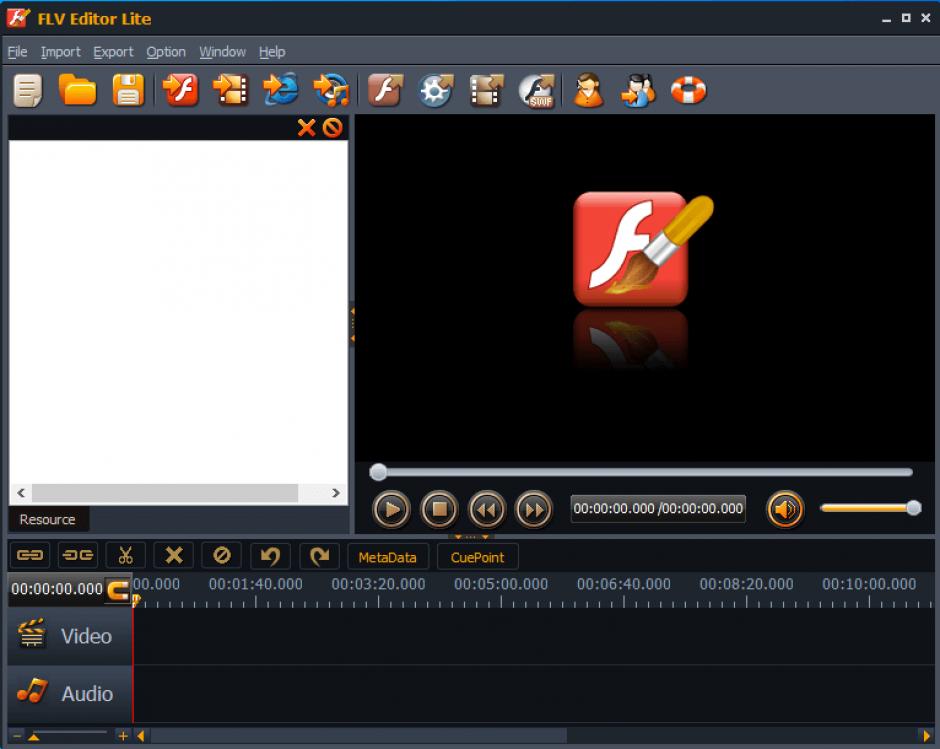Switch to the Resource tab
The image size is (940, 749).
point(47,519)
